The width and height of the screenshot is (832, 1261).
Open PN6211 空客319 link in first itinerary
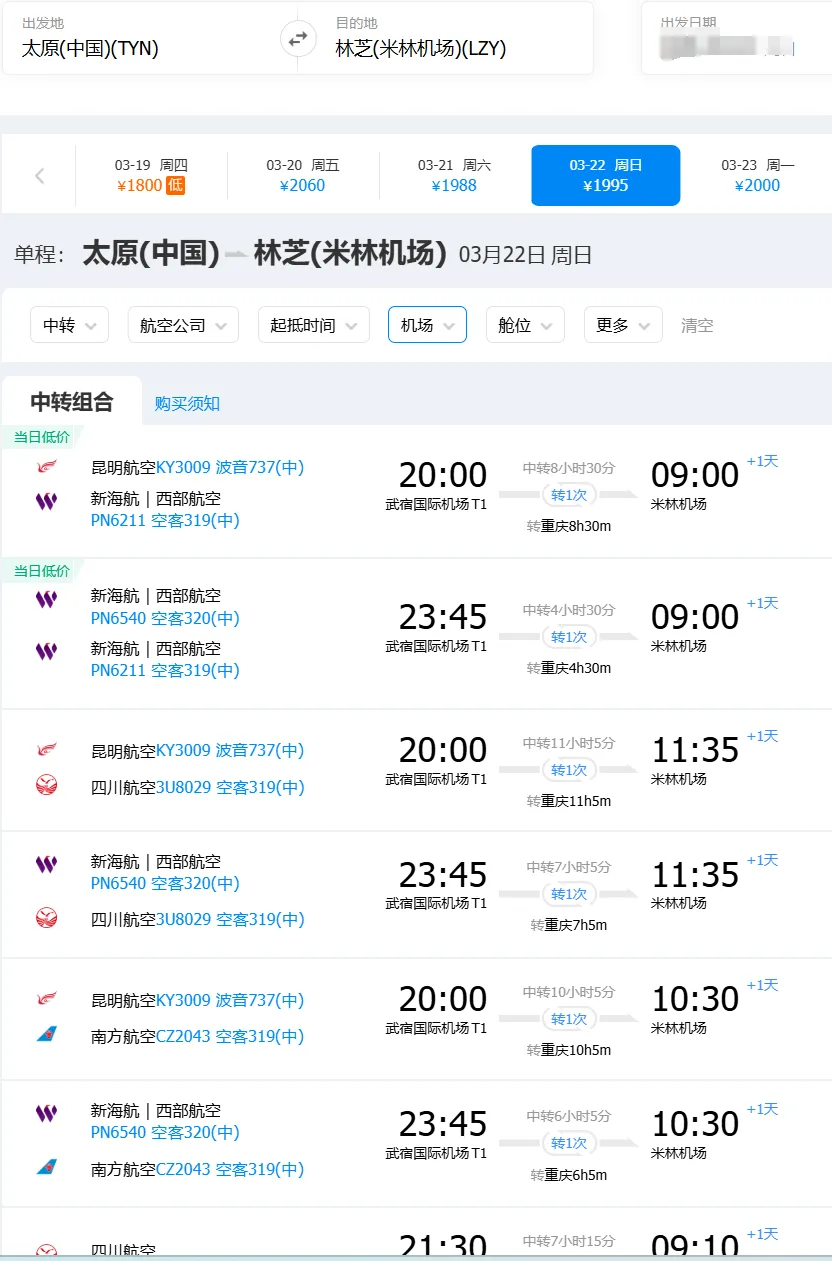(x=165, y=520)
